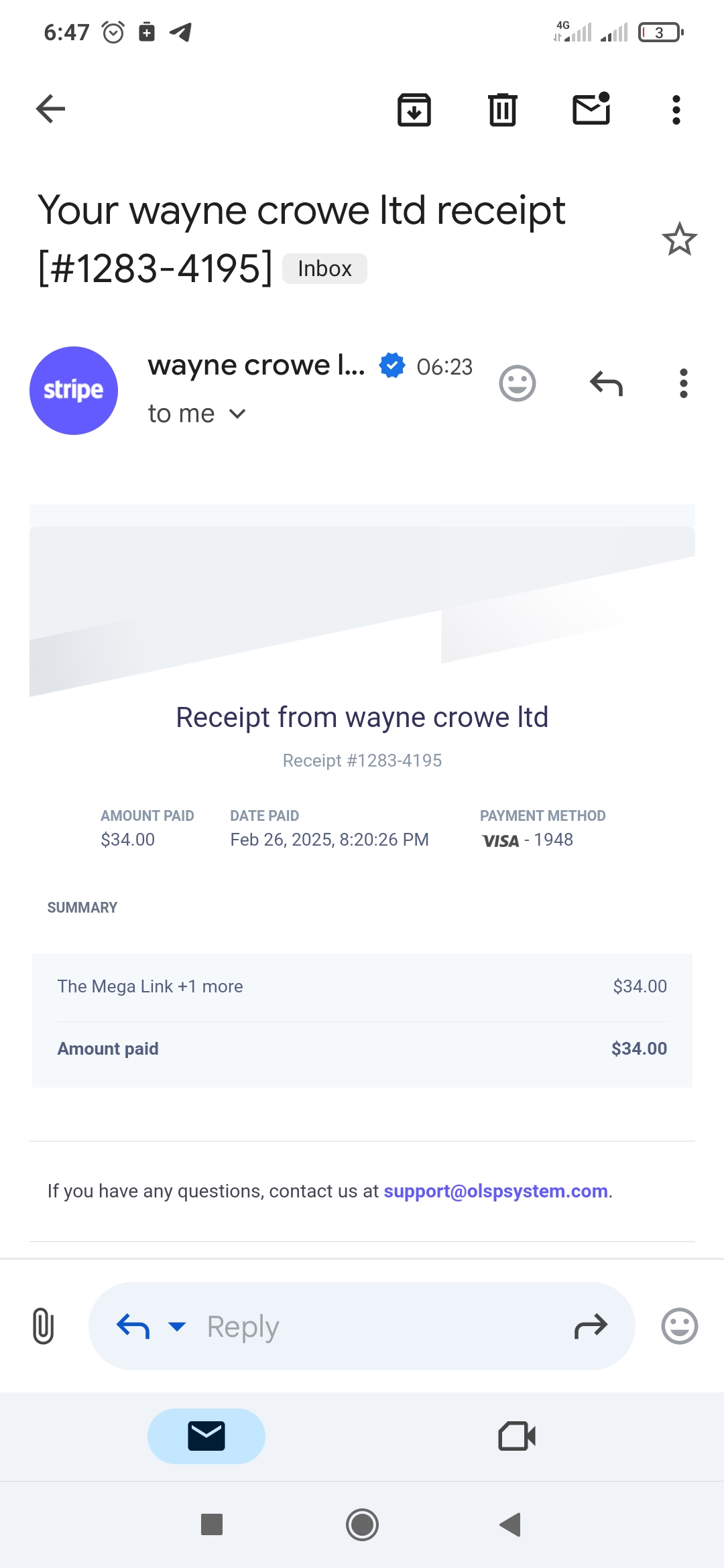Star the wayne crowe ltd receipt

pyautogui.click(x=679, y=239)
